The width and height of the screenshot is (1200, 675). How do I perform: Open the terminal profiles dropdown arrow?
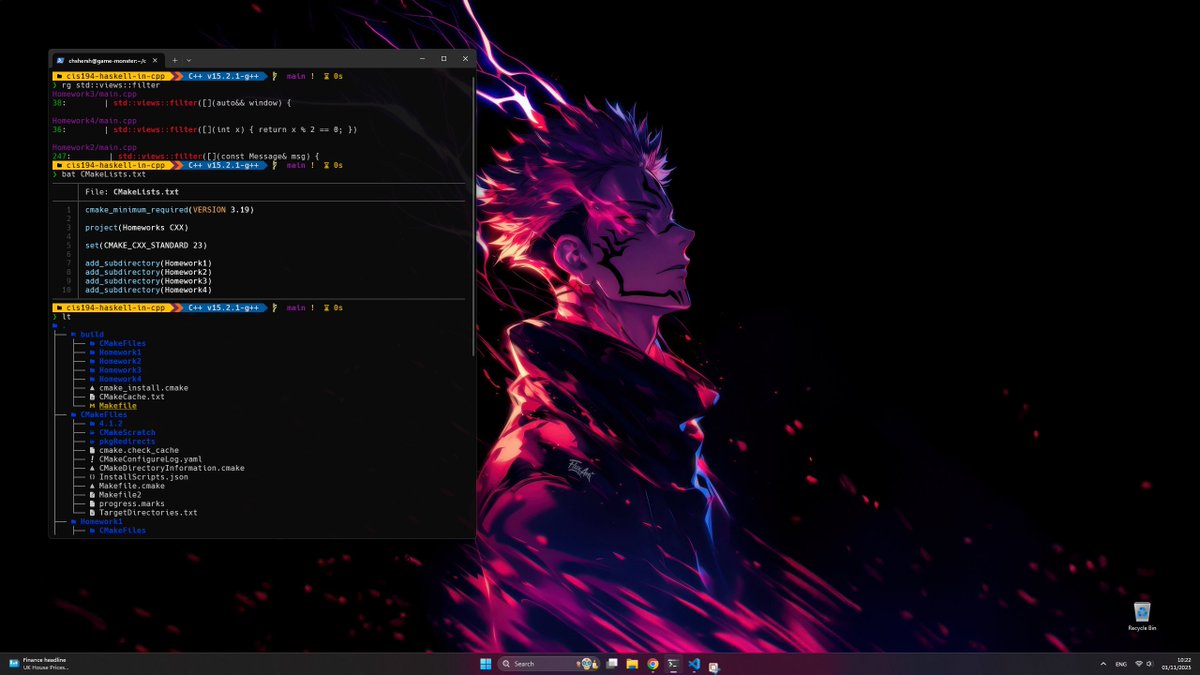click(x=189, y=60)
